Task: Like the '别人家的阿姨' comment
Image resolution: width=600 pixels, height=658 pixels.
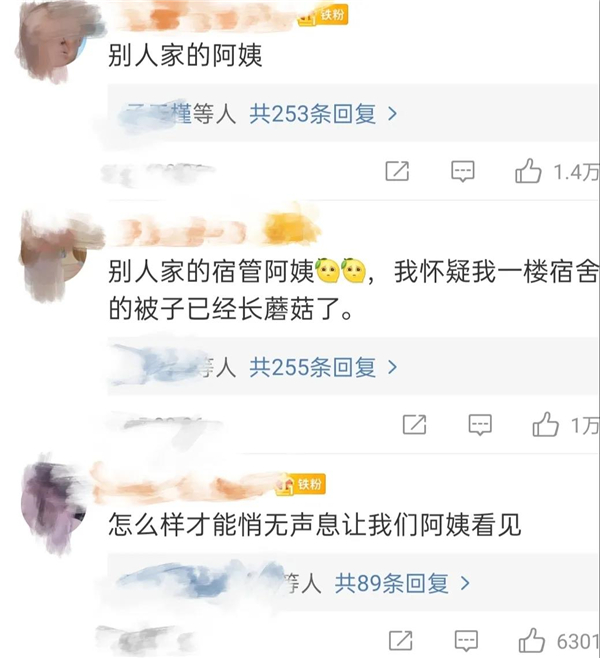Action: point(528,171)
